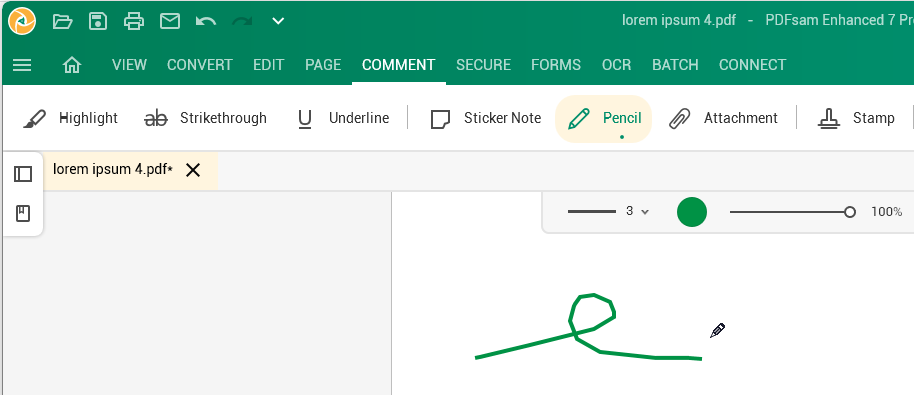Screen dimensions: 914x395
Task: Add a Sticker Note
Action: tap(486, 118)
